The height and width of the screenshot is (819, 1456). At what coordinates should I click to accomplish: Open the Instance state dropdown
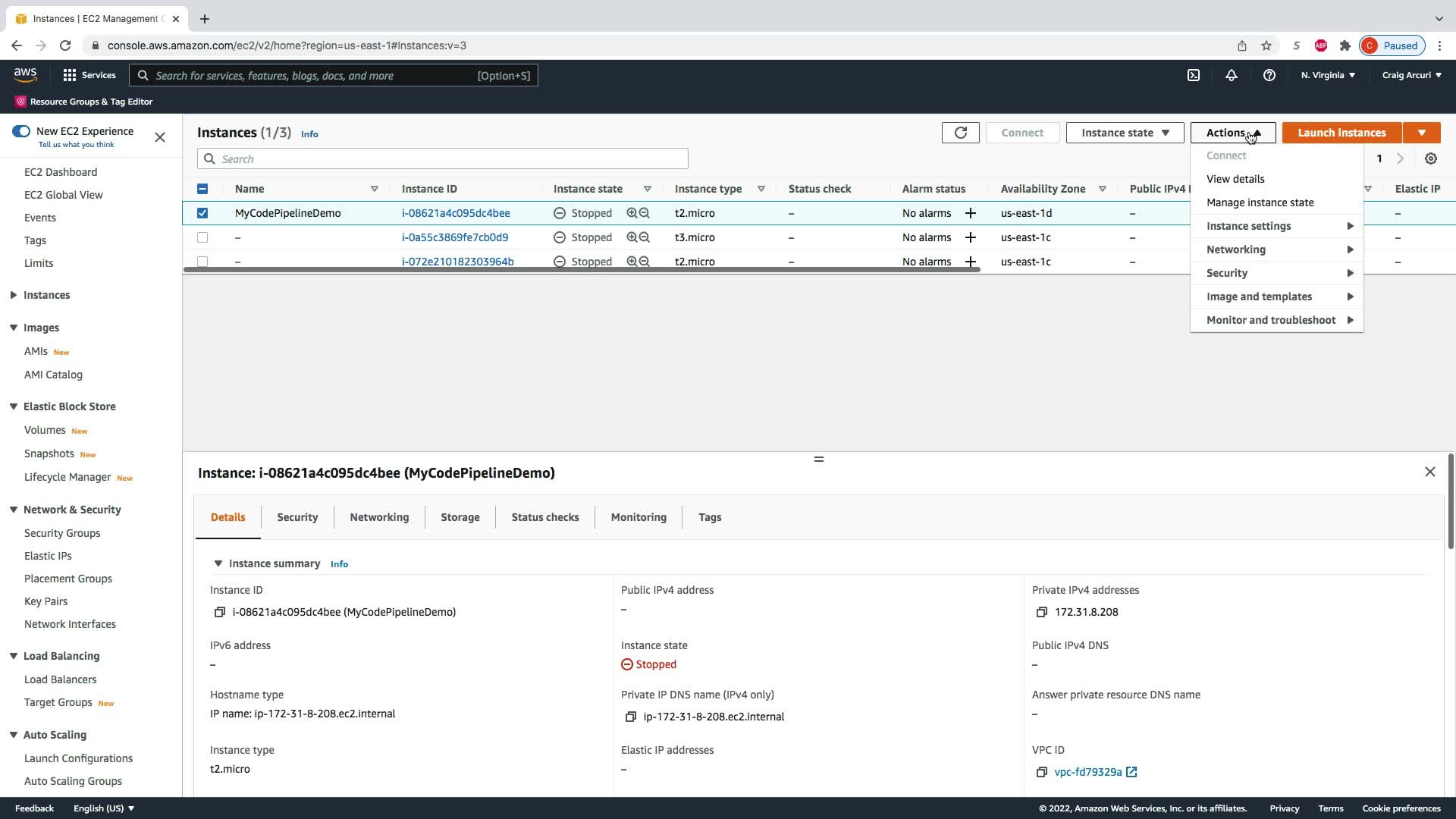click(1125, 133)
